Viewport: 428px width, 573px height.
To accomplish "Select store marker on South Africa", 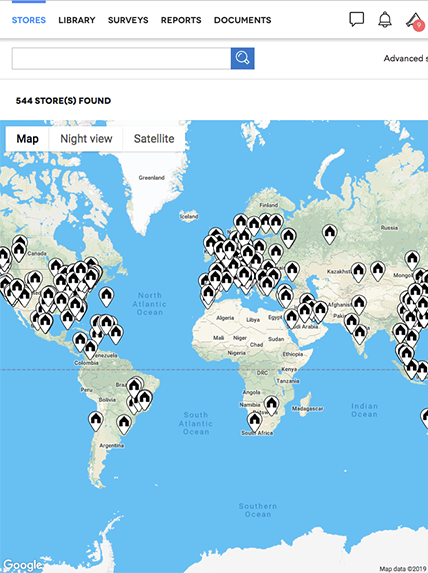I will pos(254,421).
